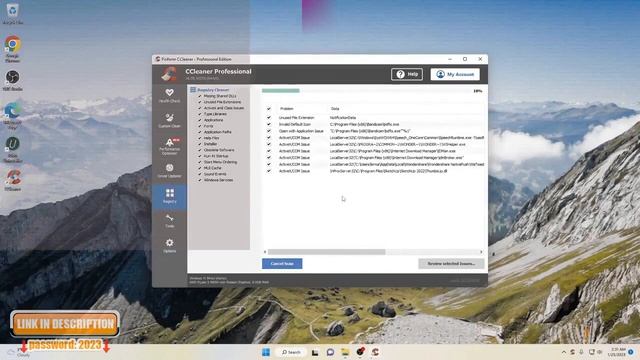
Task: Toggle the select-all checkbox in results header
Action: point(269,109)
